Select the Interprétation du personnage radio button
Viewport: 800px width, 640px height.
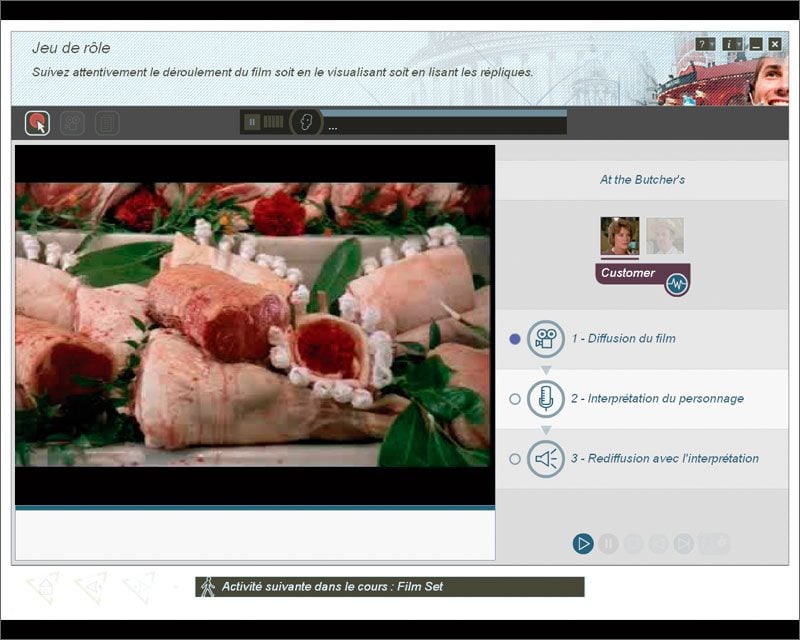pos(515,399)
